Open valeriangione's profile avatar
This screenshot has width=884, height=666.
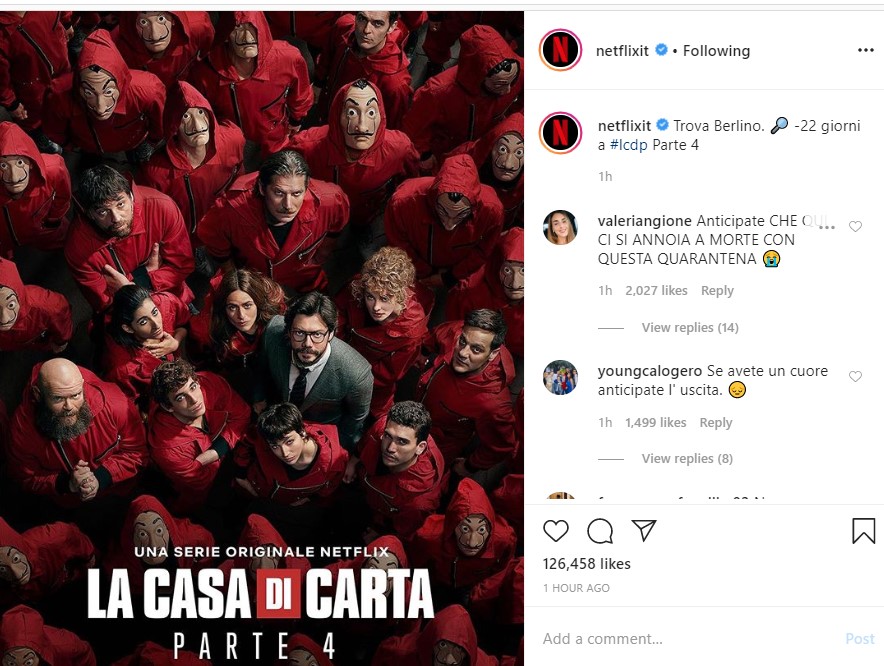(560, 227)
